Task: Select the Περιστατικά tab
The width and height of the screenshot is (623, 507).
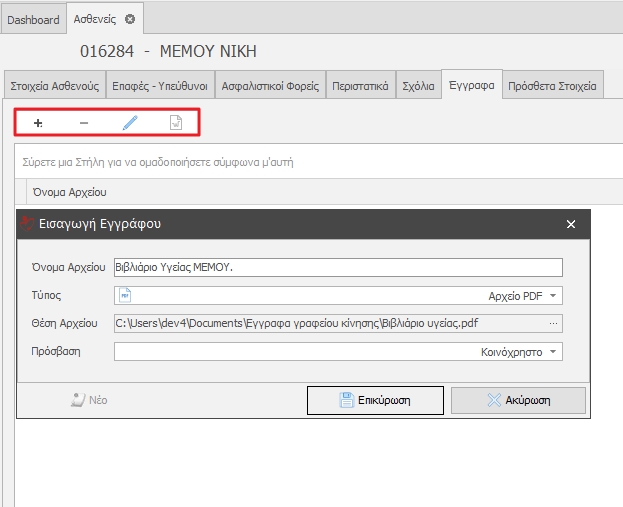Action: point(360,86)
